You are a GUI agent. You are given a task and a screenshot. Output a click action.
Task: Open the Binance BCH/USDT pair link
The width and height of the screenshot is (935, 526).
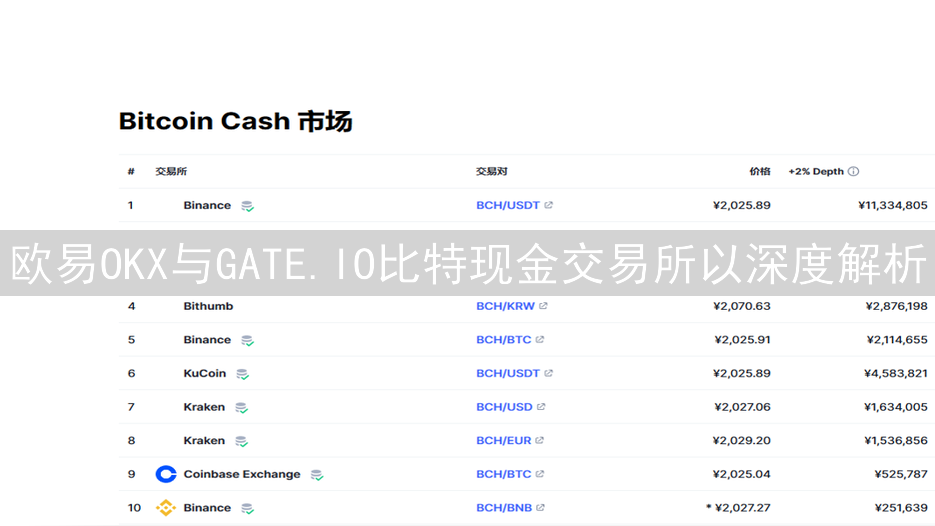point(508,205)
